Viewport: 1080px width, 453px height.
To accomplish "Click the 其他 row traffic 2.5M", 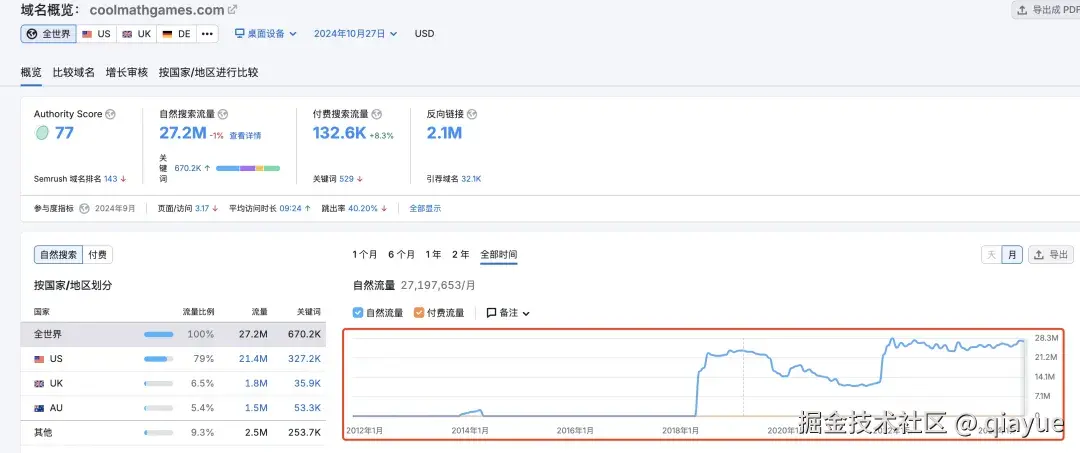I will (256, 432).
